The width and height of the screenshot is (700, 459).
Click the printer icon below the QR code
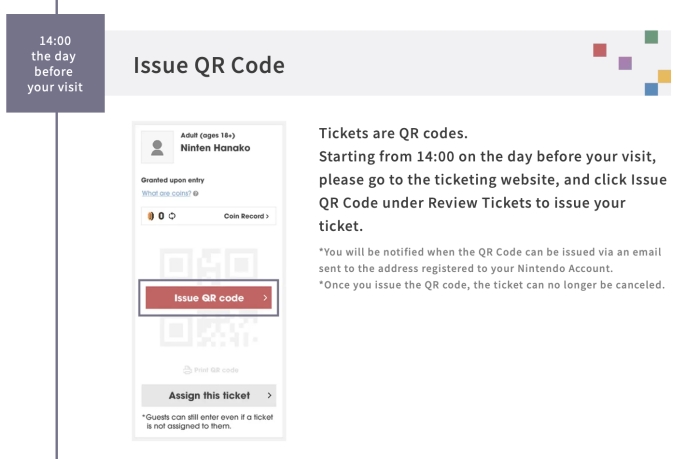click(x=187, y=370)
